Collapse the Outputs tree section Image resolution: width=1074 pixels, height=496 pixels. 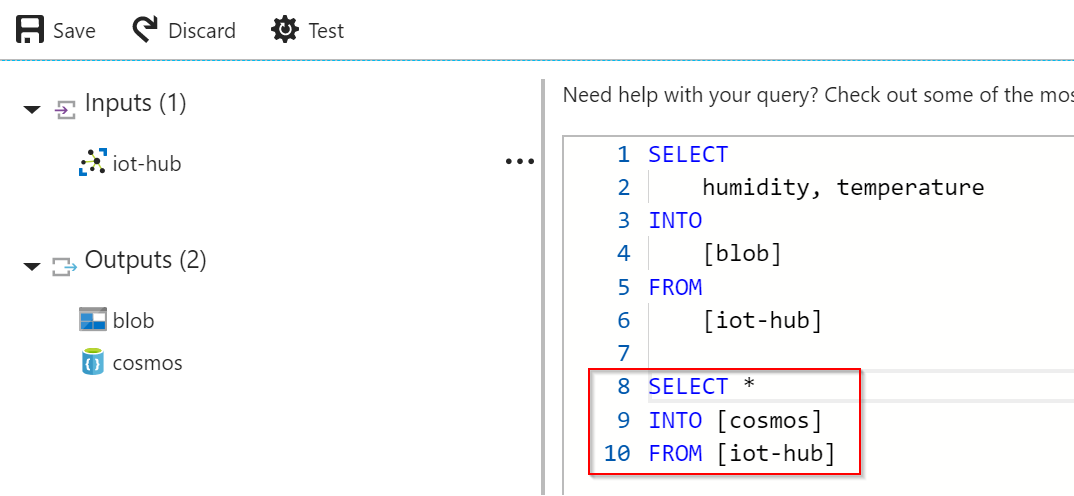point(32,266)
